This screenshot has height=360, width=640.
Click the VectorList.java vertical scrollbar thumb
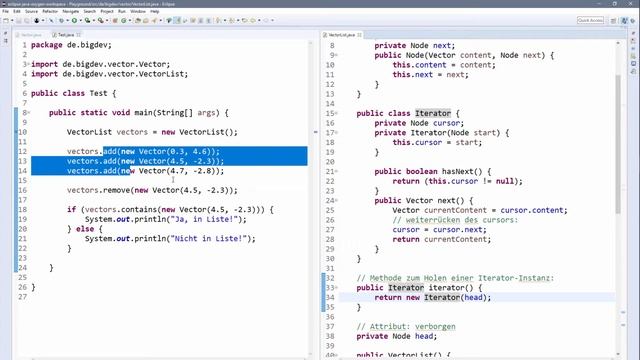pyautogui.click(x=618, y=144)
